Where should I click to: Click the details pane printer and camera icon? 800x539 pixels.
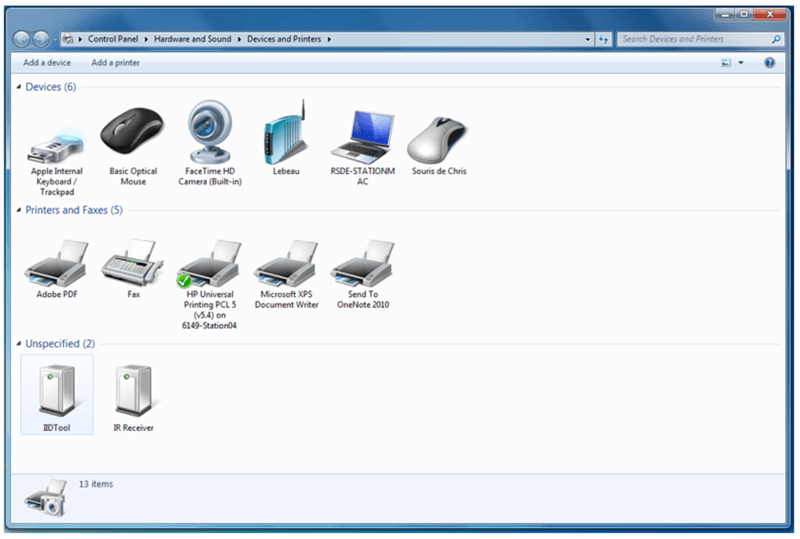(x=46, y=498)
